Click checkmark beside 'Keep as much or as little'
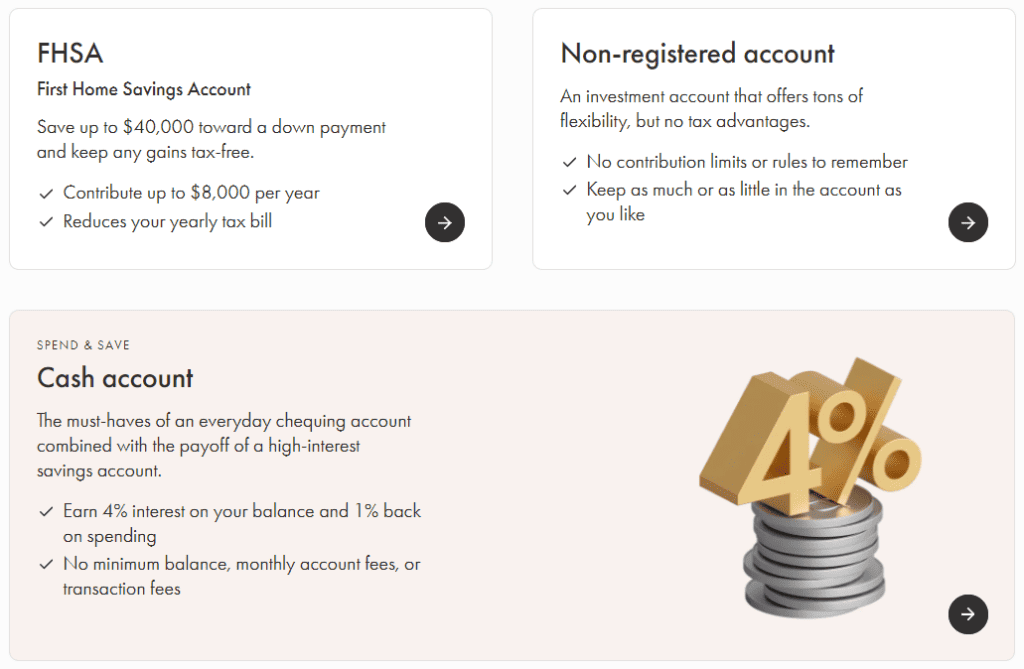Viewport: 1024px width, 669px height. pos(570,190)
